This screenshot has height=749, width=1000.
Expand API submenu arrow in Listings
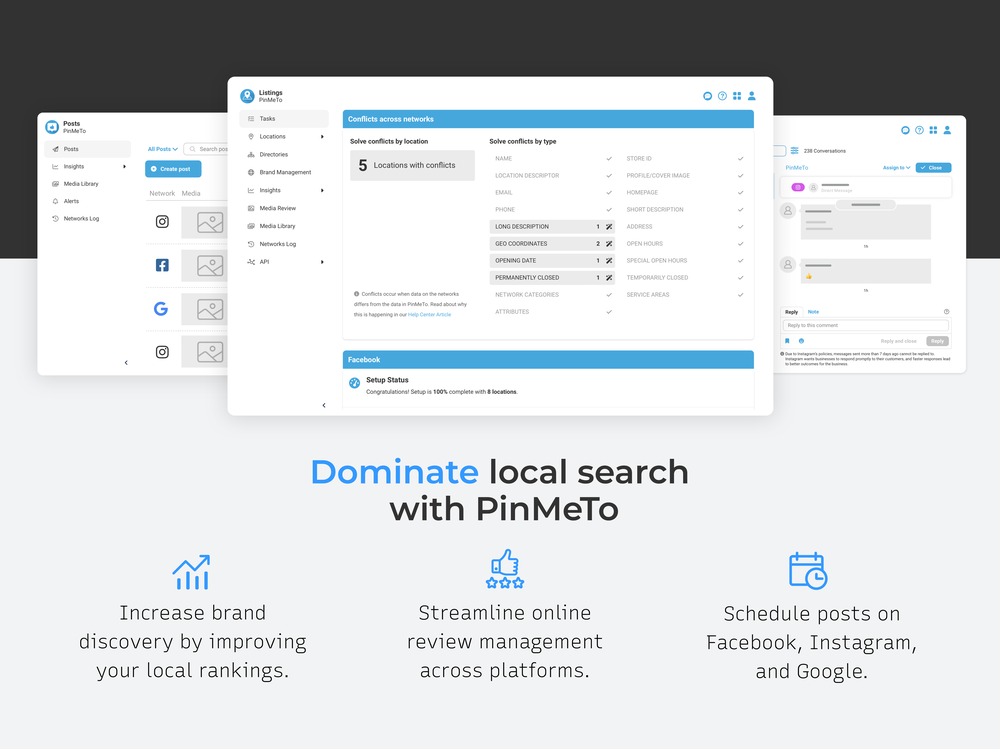click(x=322, y=262)
